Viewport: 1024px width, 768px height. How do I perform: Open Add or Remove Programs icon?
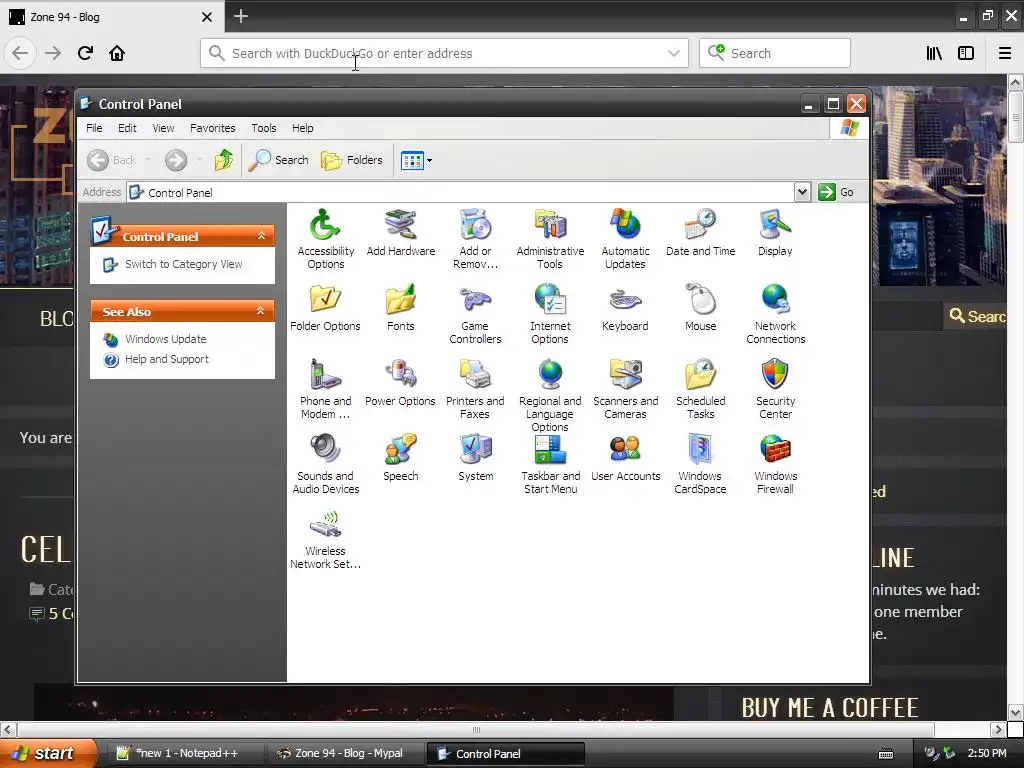[x=475, y=239]
